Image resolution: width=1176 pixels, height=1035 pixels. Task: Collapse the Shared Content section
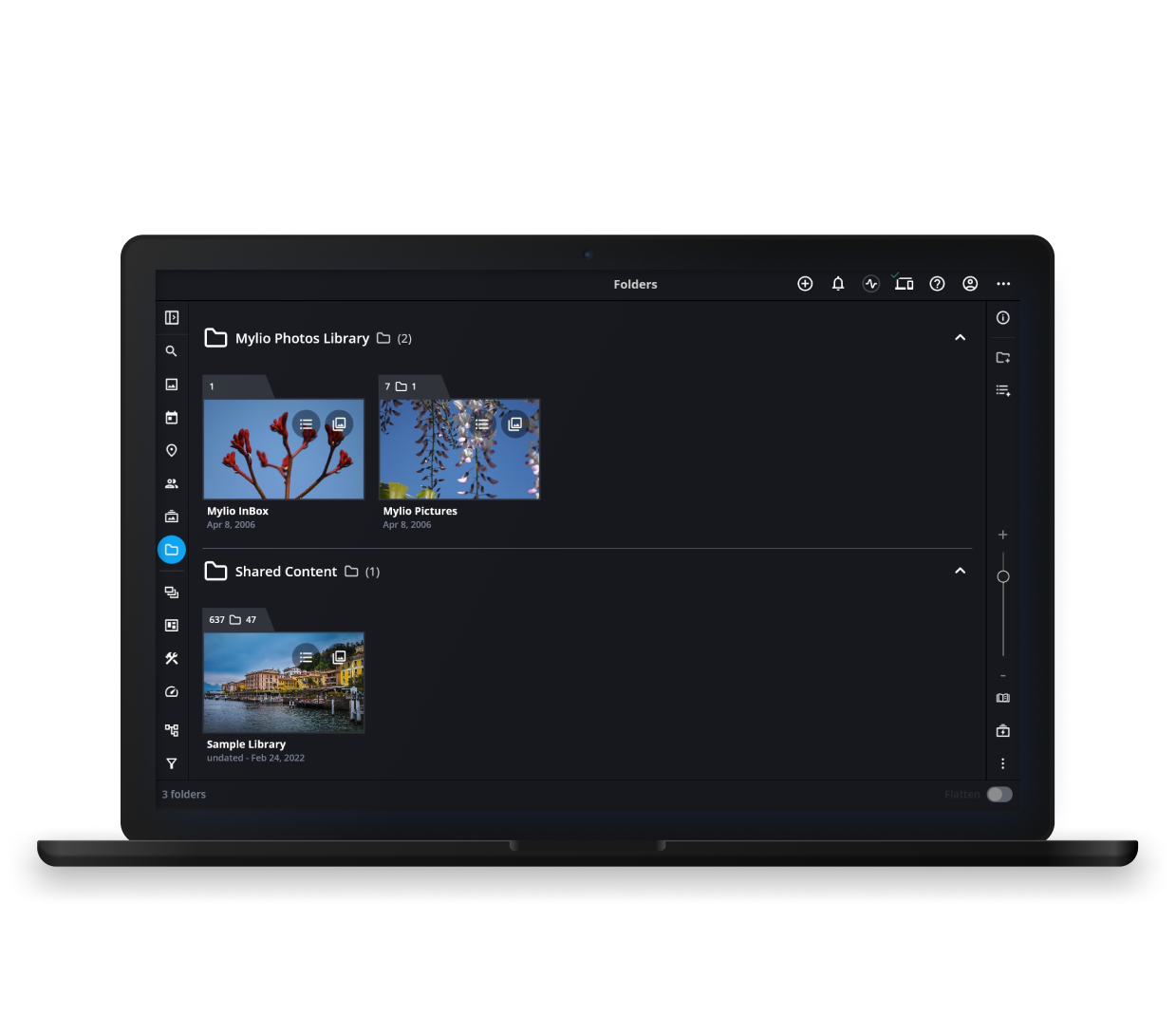(x=961, y=571)
